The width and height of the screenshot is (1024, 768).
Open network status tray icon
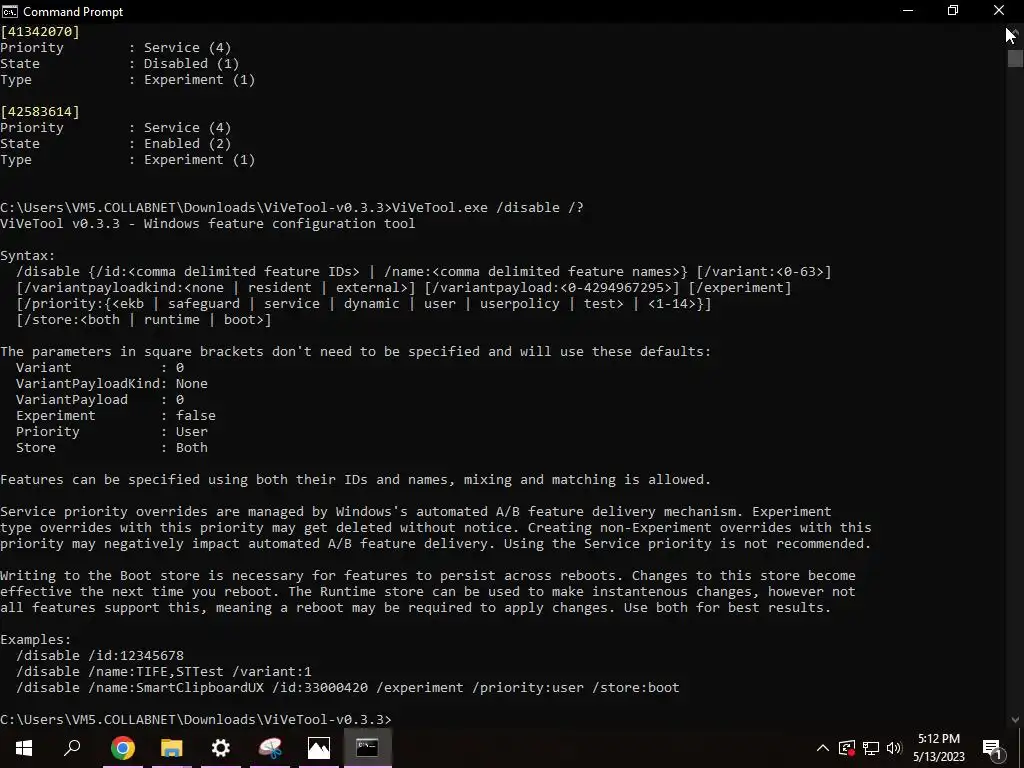(x=871, y=748)
